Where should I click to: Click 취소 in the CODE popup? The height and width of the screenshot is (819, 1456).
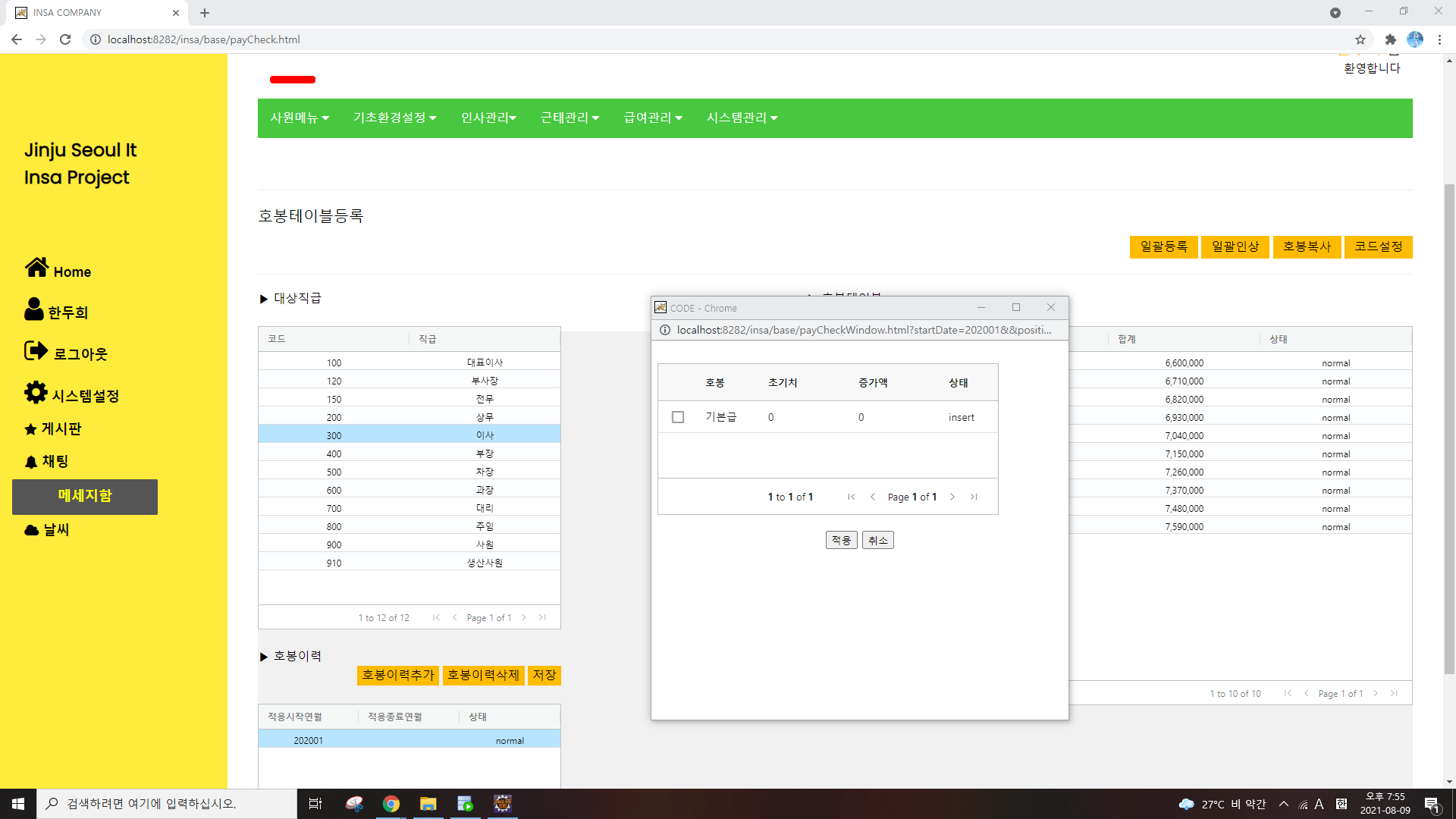(877, 540)
